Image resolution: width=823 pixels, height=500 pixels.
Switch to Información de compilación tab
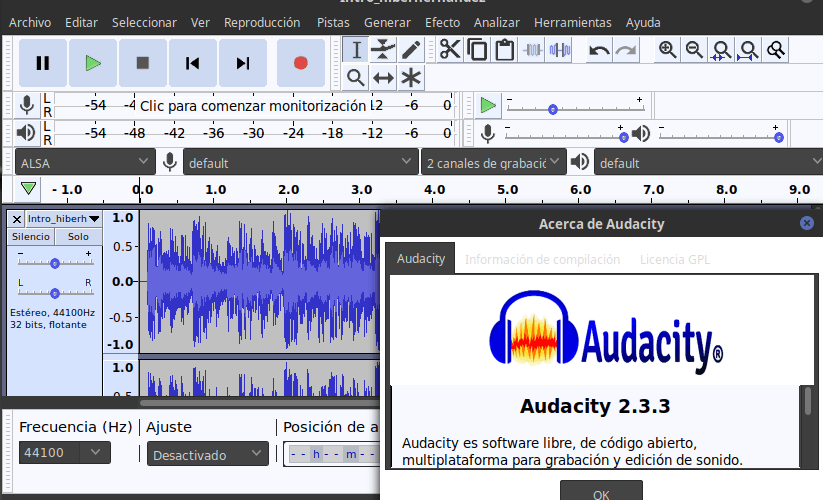543,259
